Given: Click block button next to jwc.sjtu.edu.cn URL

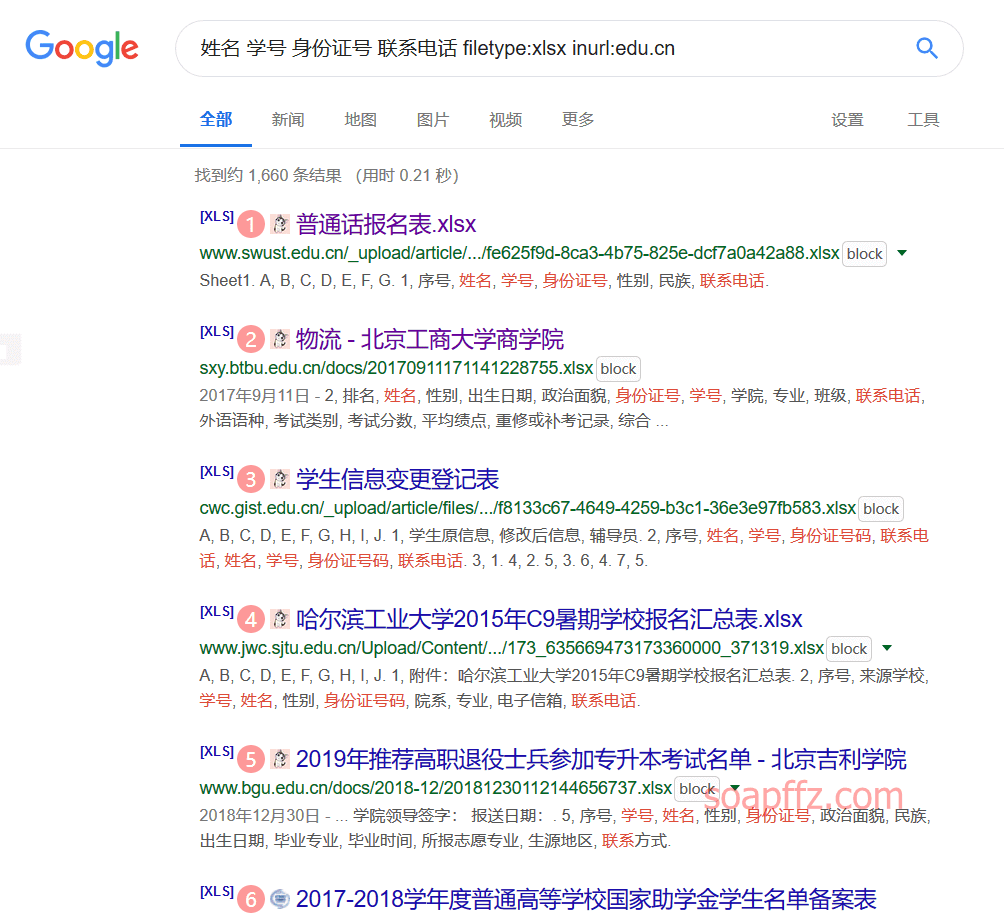Looking at the screenshot, I should (x=849, y=649).
